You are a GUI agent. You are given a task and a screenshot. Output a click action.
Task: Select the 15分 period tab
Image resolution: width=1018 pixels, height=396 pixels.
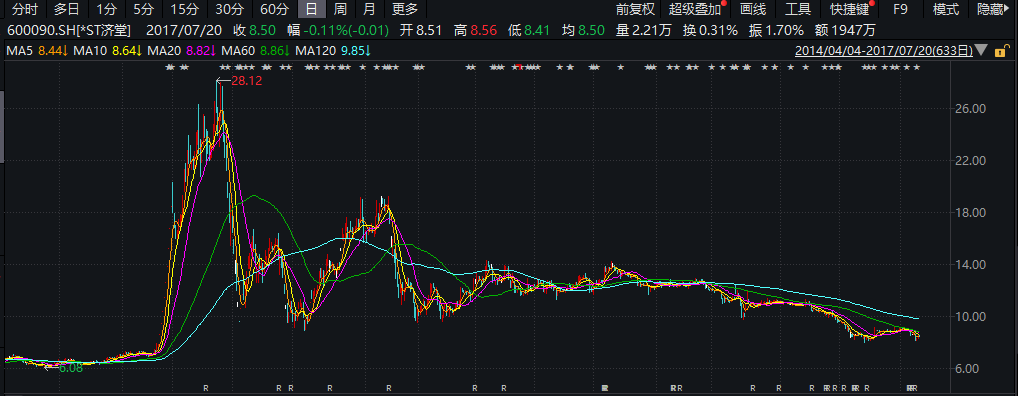pos(184,9)
